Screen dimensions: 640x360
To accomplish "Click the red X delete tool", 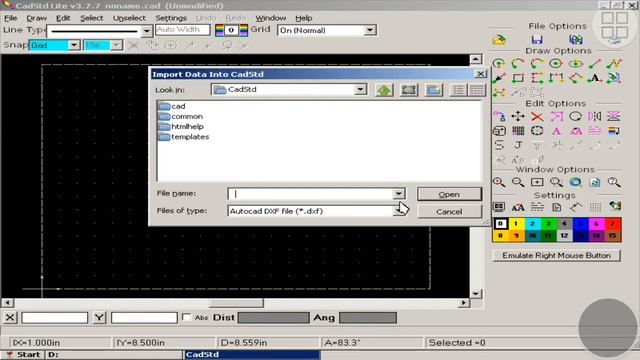I will point(537,117).
